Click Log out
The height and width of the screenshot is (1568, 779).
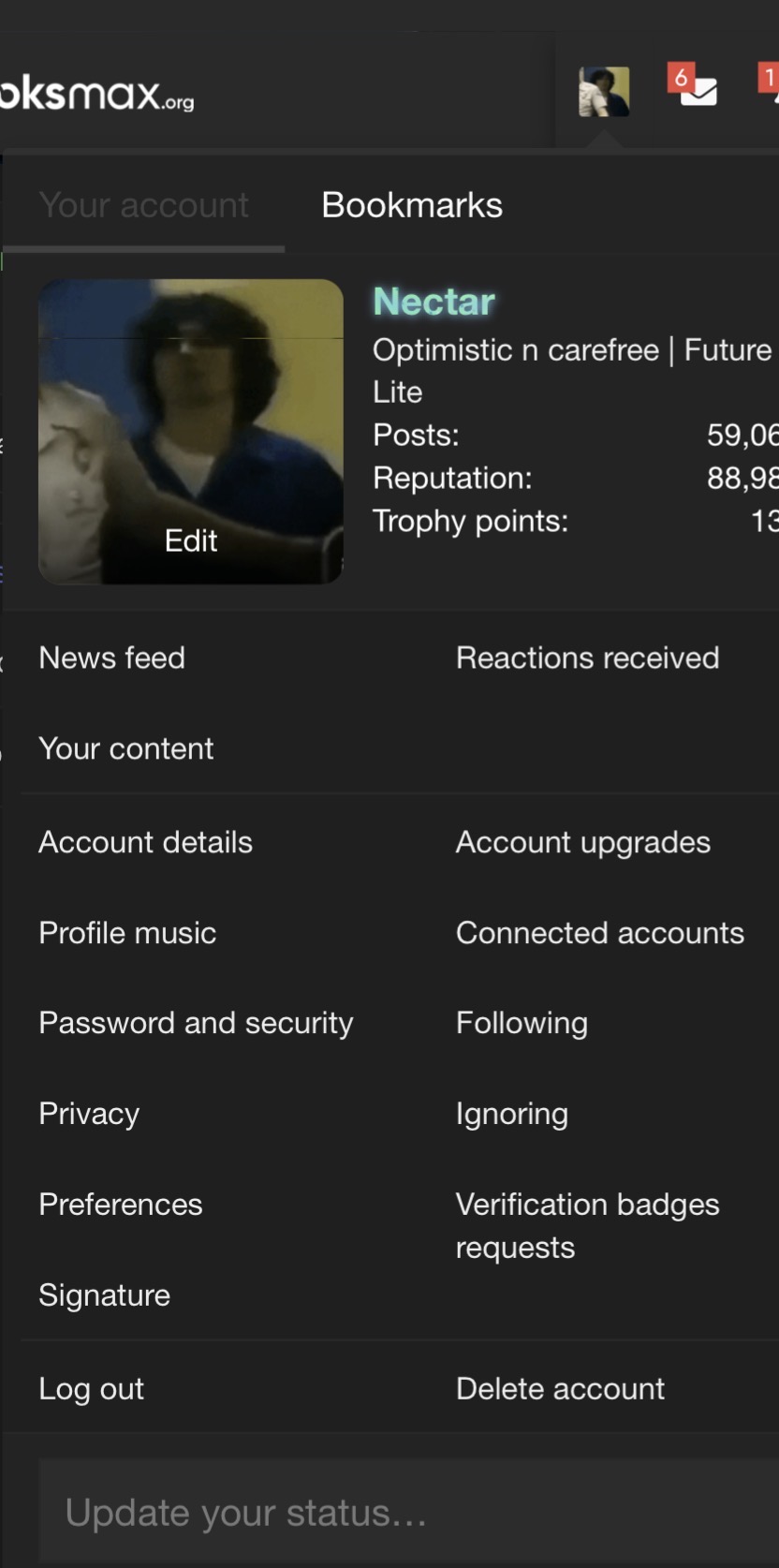(92, 1388)
